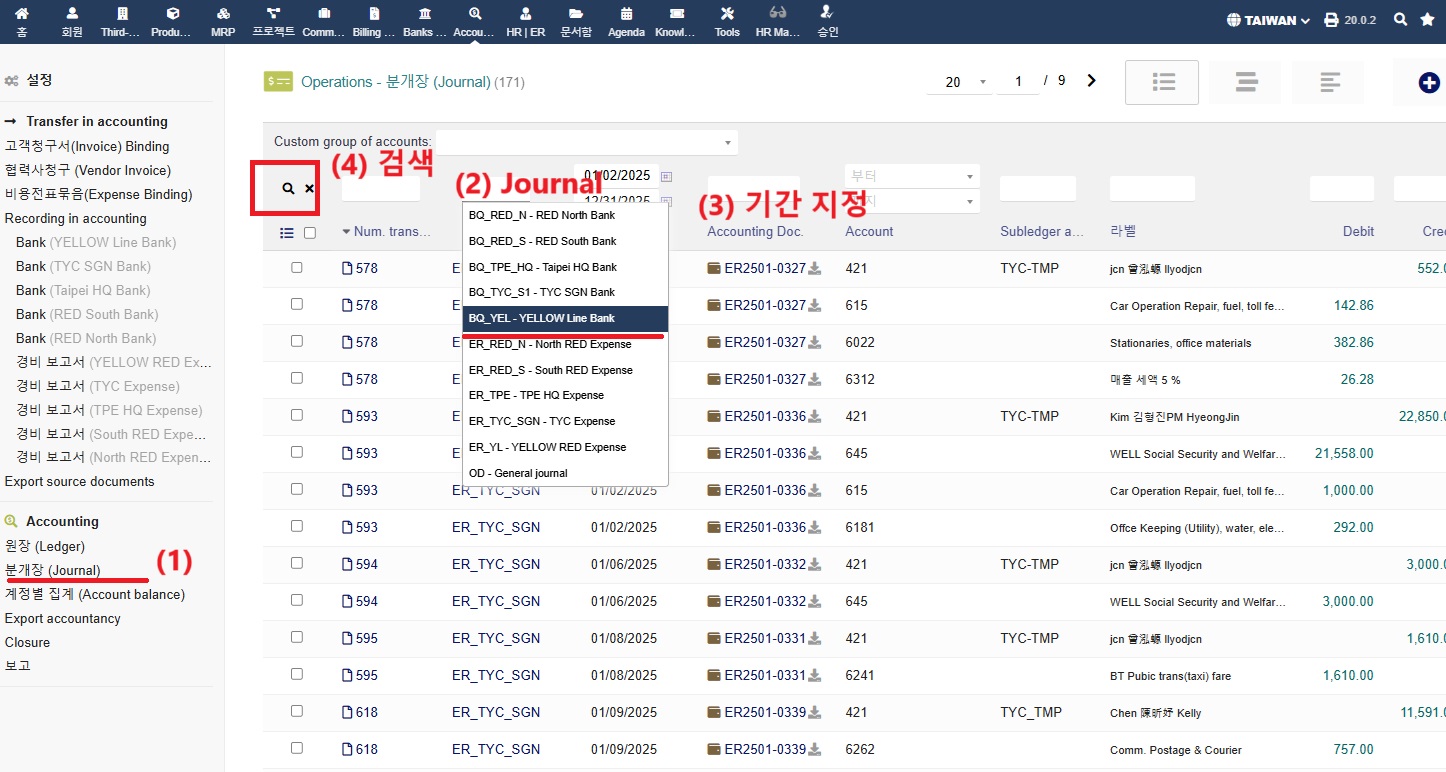Screen dimensions: 1446x772
Task: Click the Debit amount filter field
Action: [x=1341, y=189]
